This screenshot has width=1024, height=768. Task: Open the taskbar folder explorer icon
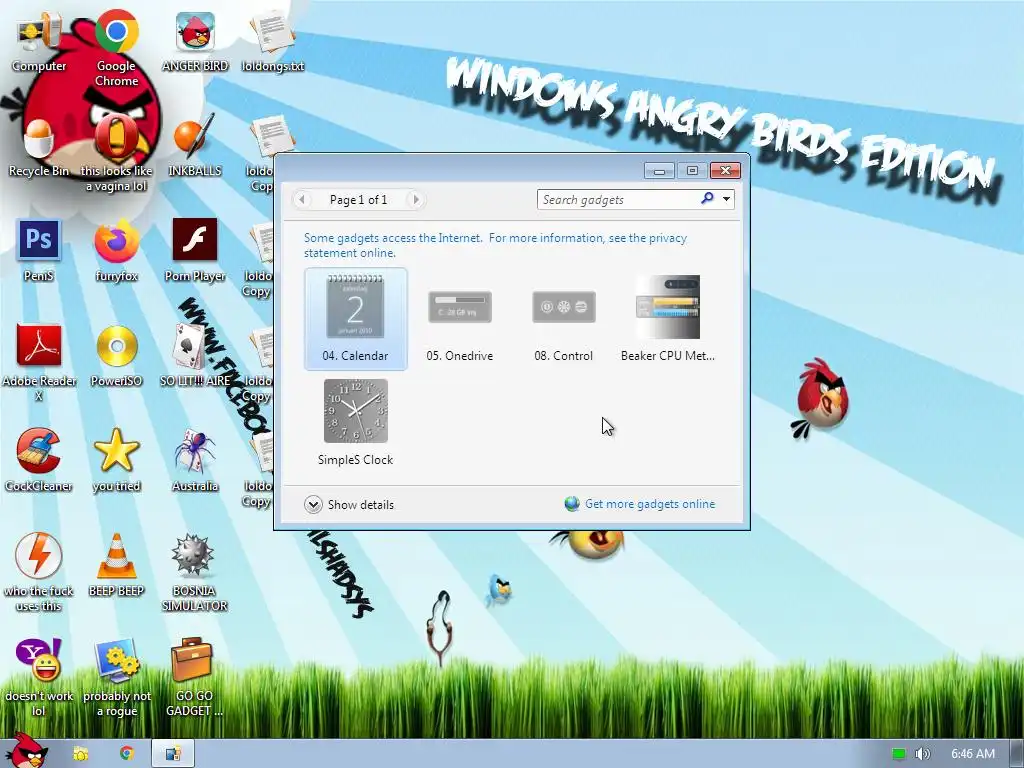click(80, 754)
